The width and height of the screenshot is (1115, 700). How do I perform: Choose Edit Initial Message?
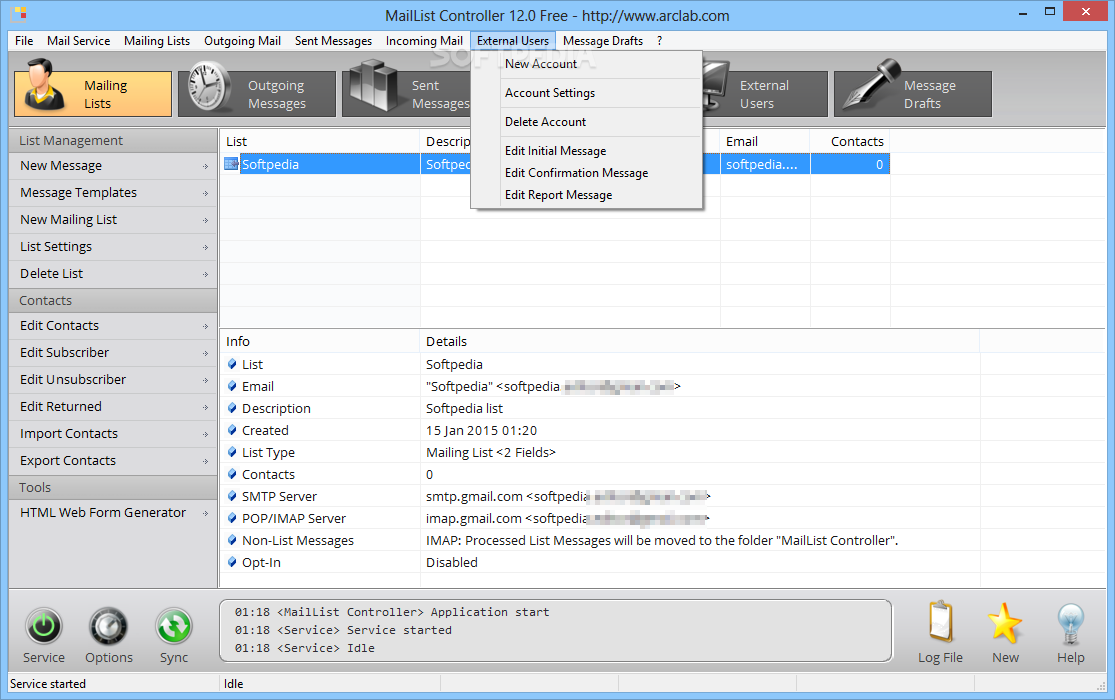[587, 151]
